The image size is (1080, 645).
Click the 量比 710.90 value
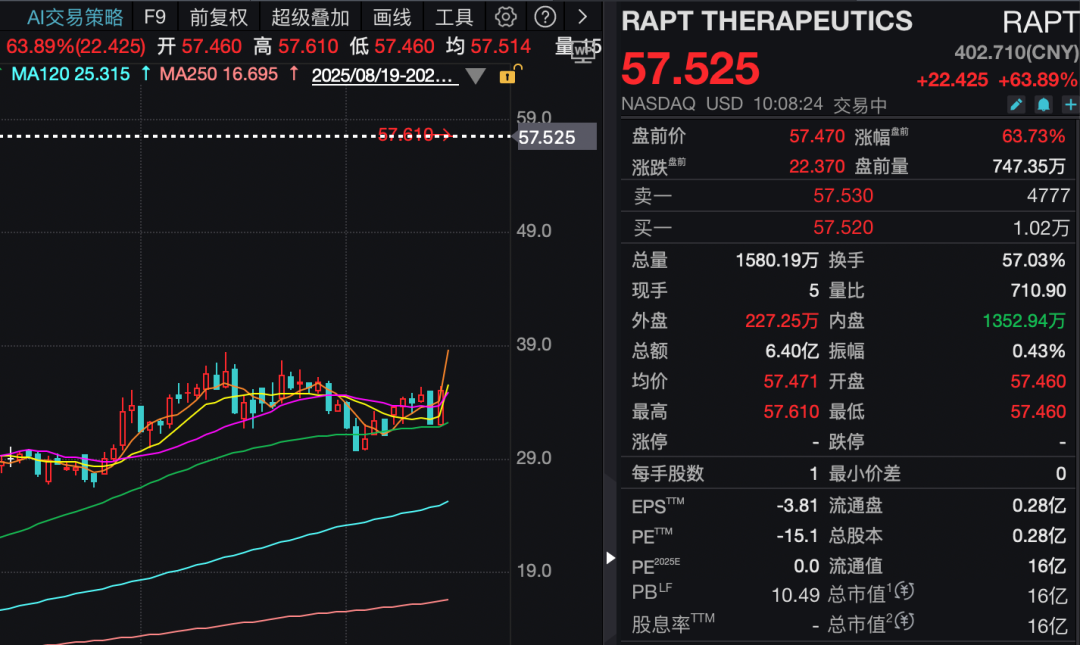click(1039, 290)
